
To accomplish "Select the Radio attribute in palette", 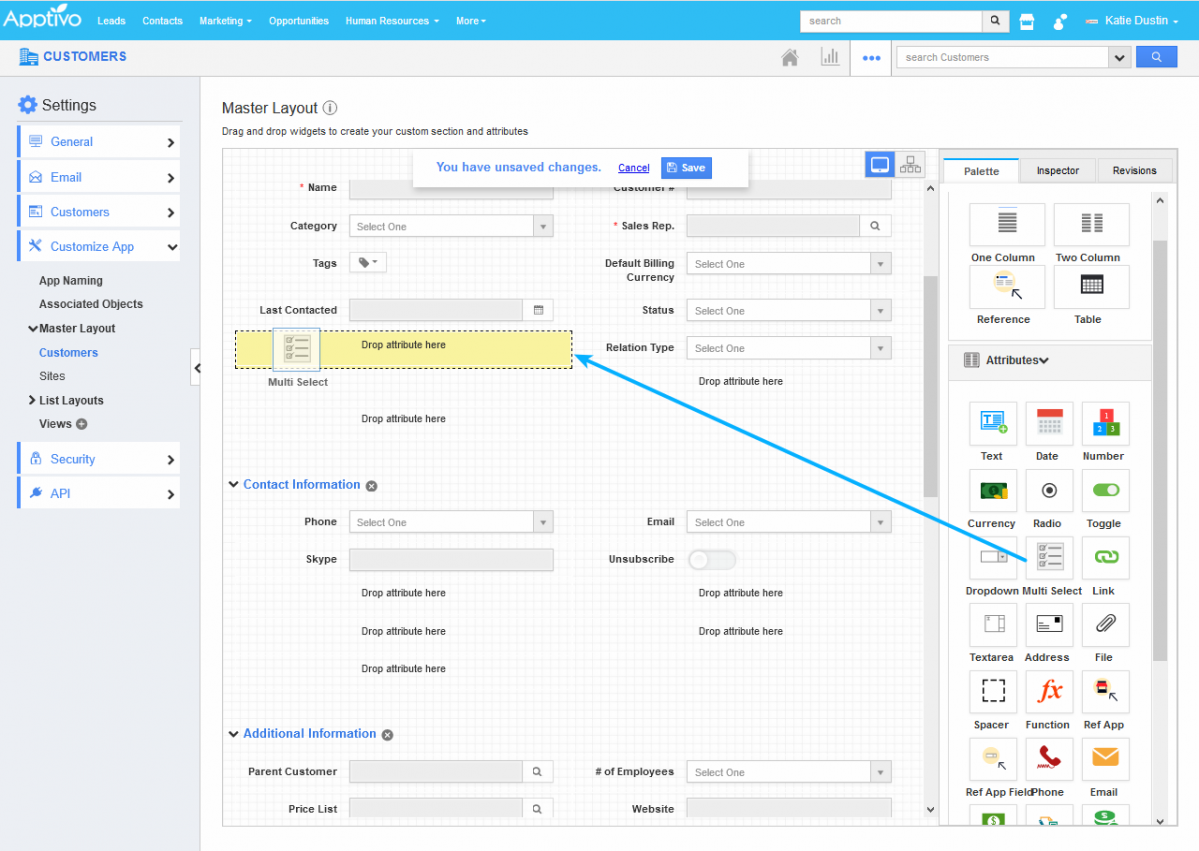I will click(x=1049, y=491).
